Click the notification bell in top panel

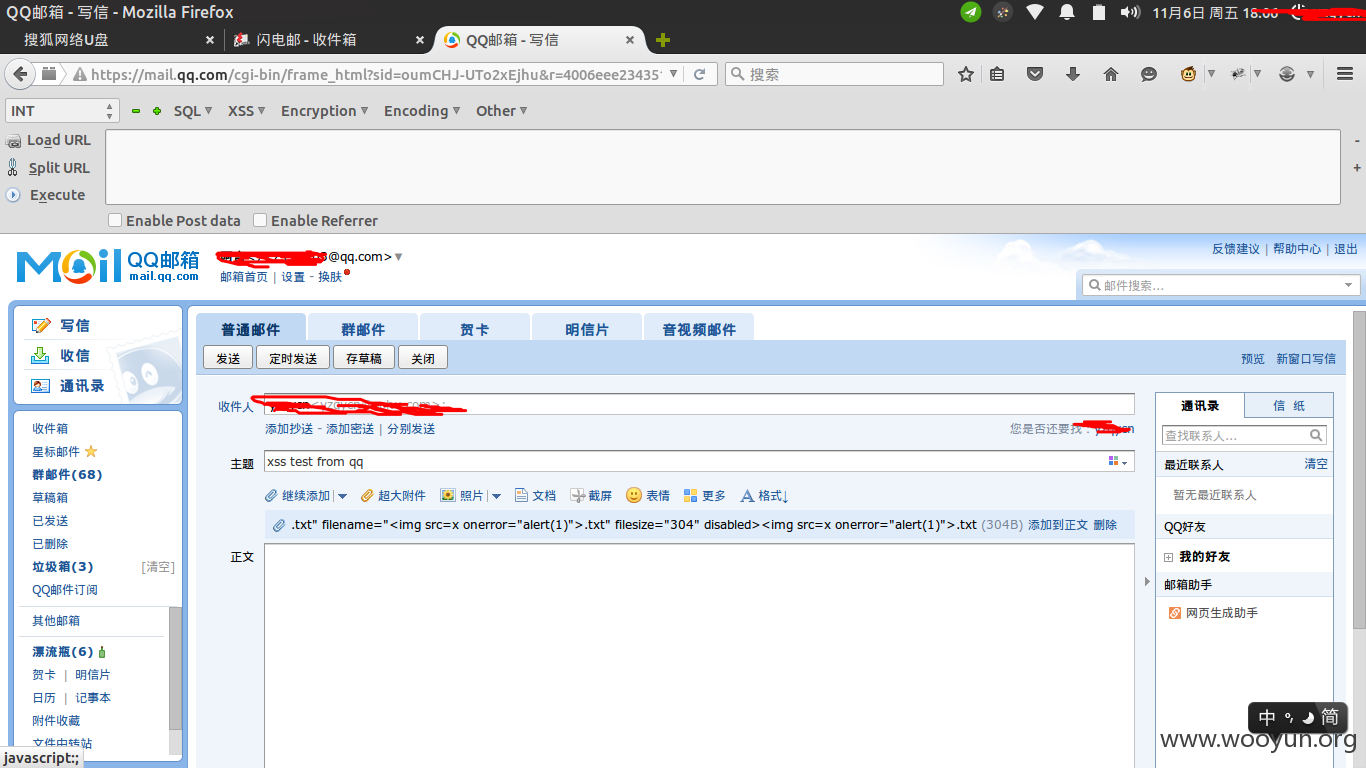(1067, 12)
